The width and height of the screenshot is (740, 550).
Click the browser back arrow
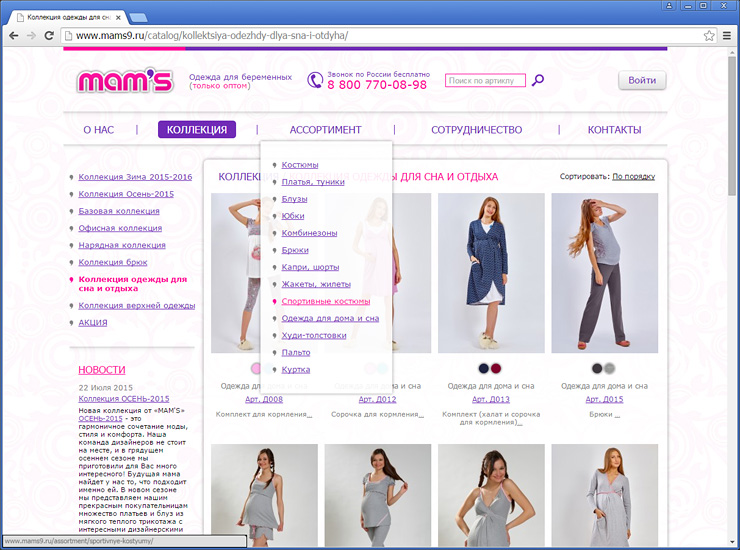14,35
